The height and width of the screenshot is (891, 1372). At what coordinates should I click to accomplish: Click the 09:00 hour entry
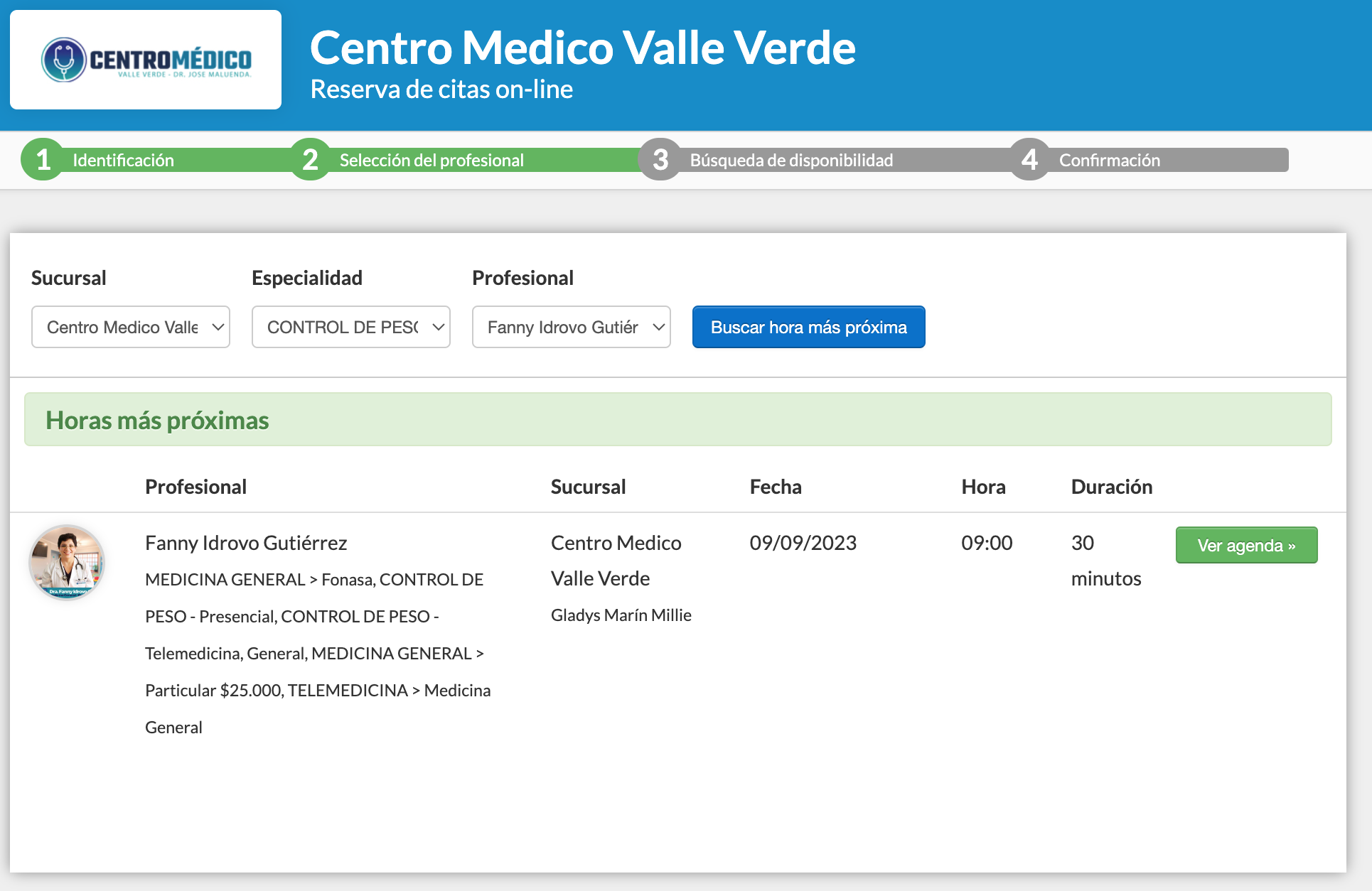pos(987,543)
